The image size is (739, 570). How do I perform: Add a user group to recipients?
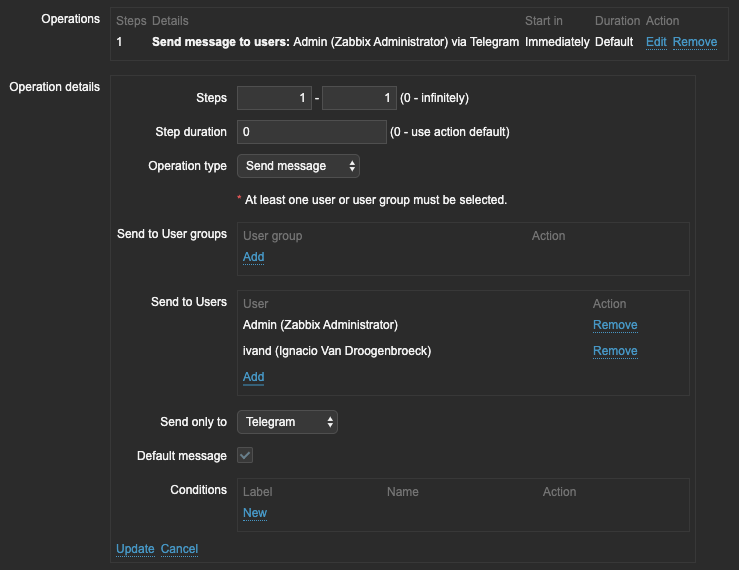254,257
